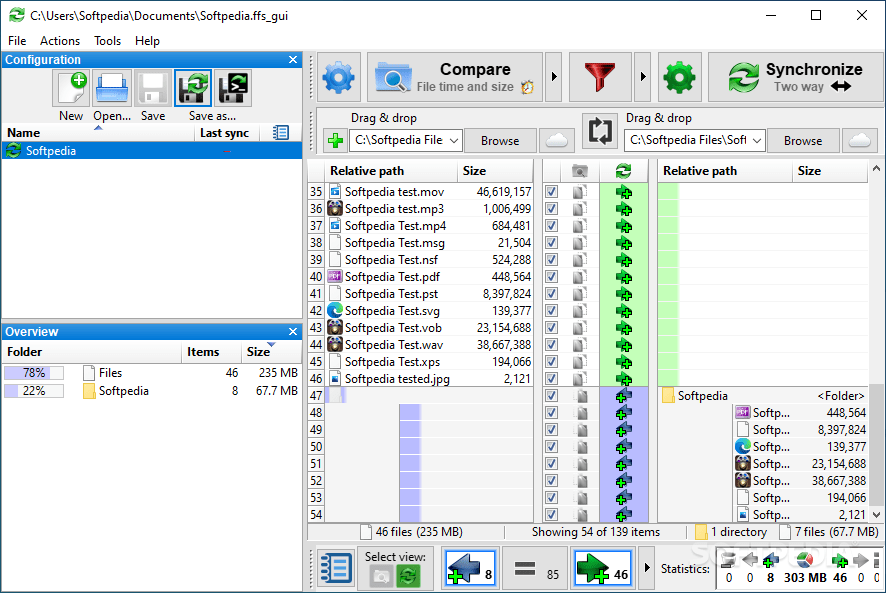This screenshot has height=593, width=886.
Task: Uncheck the checkbox for Softpedia Test.vob
Action: pos(551,328)
